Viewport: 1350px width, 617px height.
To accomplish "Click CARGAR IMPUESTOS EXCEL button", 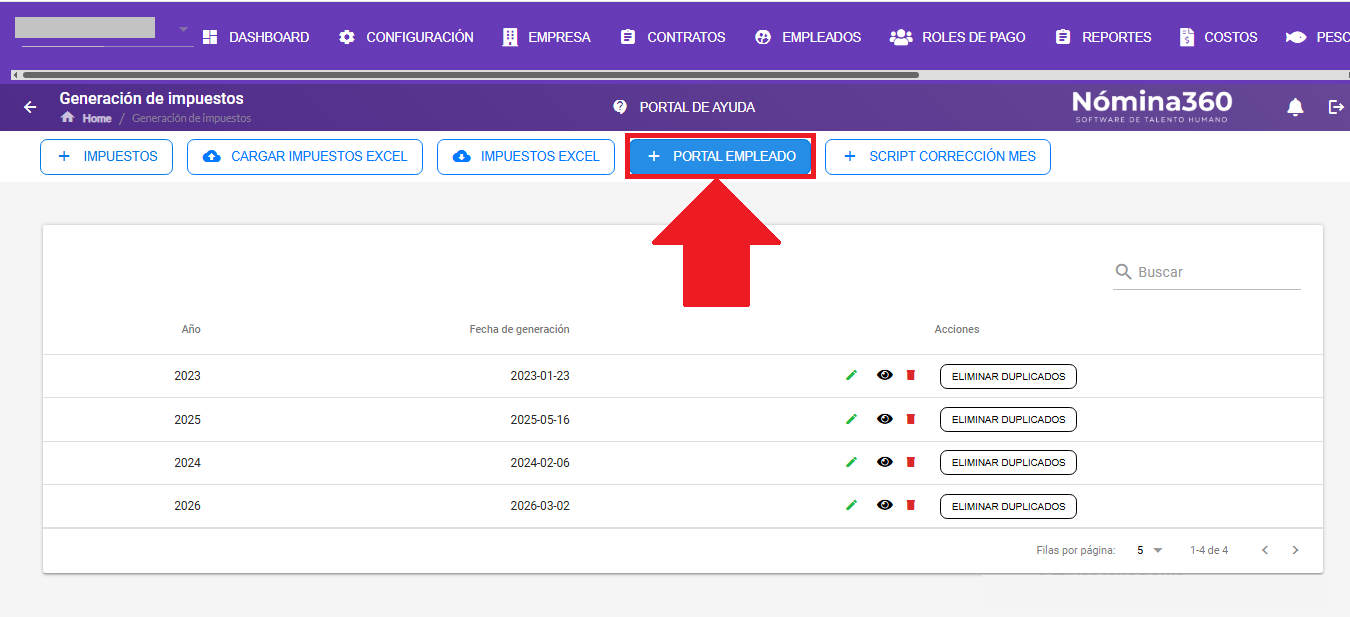I will [x=305, y=157].
